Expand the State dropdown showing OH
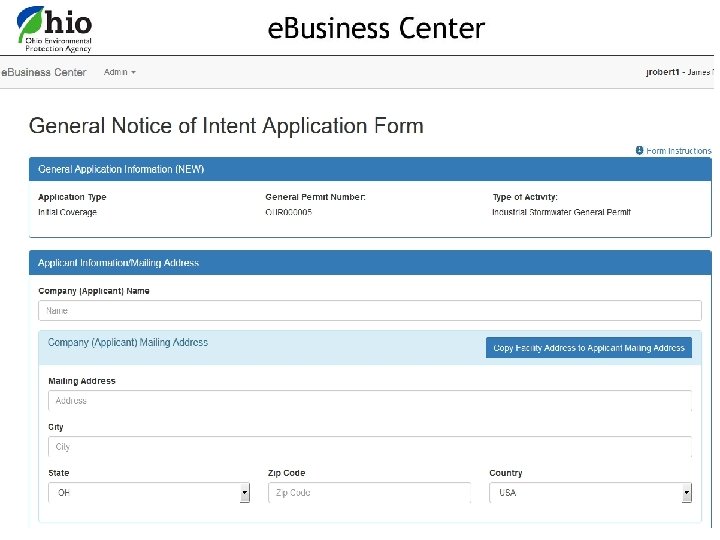The height and width of the screenshot is (540, 720). 148,493
